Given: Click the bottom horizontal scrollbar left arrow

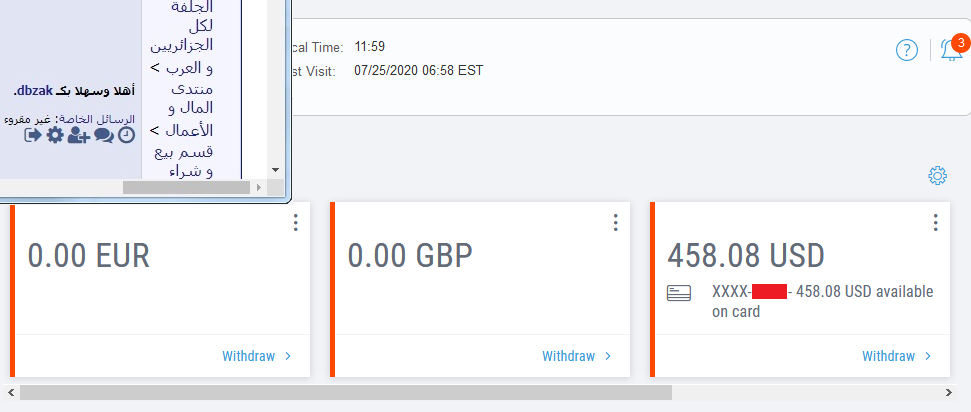Looking at the screenshot, I should click(x=9, y=393).
